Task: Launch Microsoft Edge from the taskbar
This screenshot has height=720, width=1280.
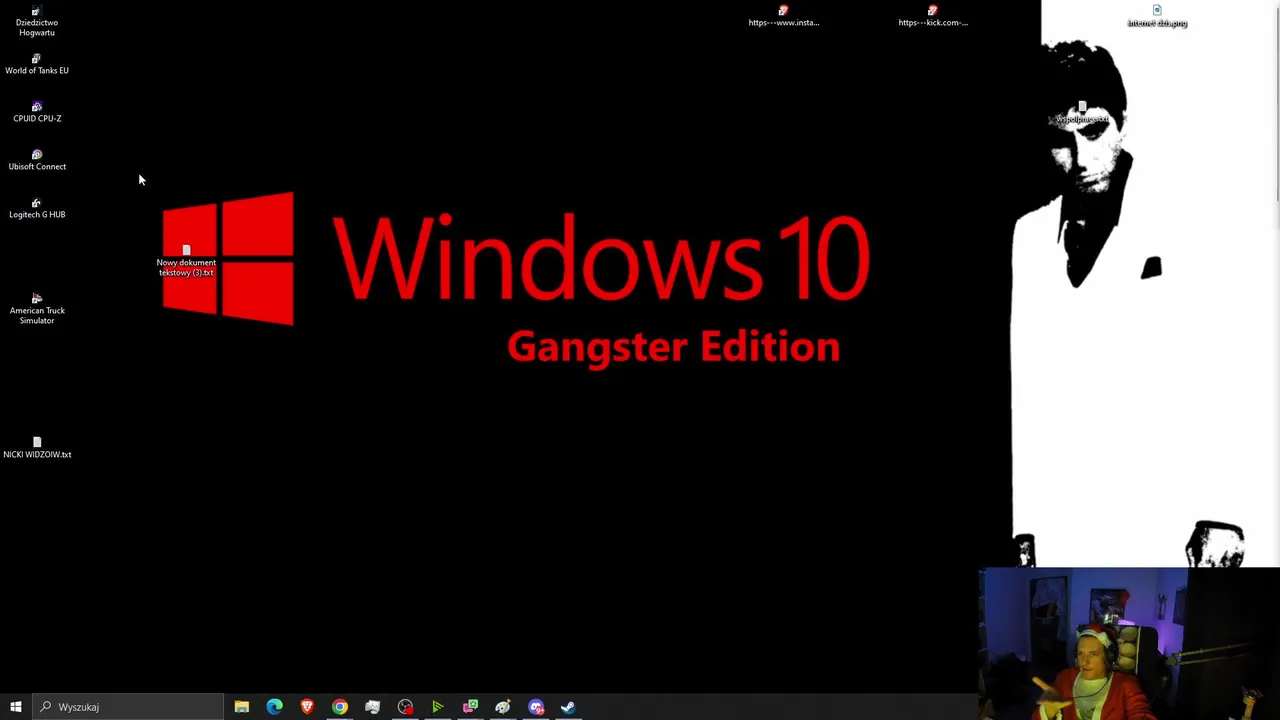Action: pyautogui.click(x=274, y=707)
